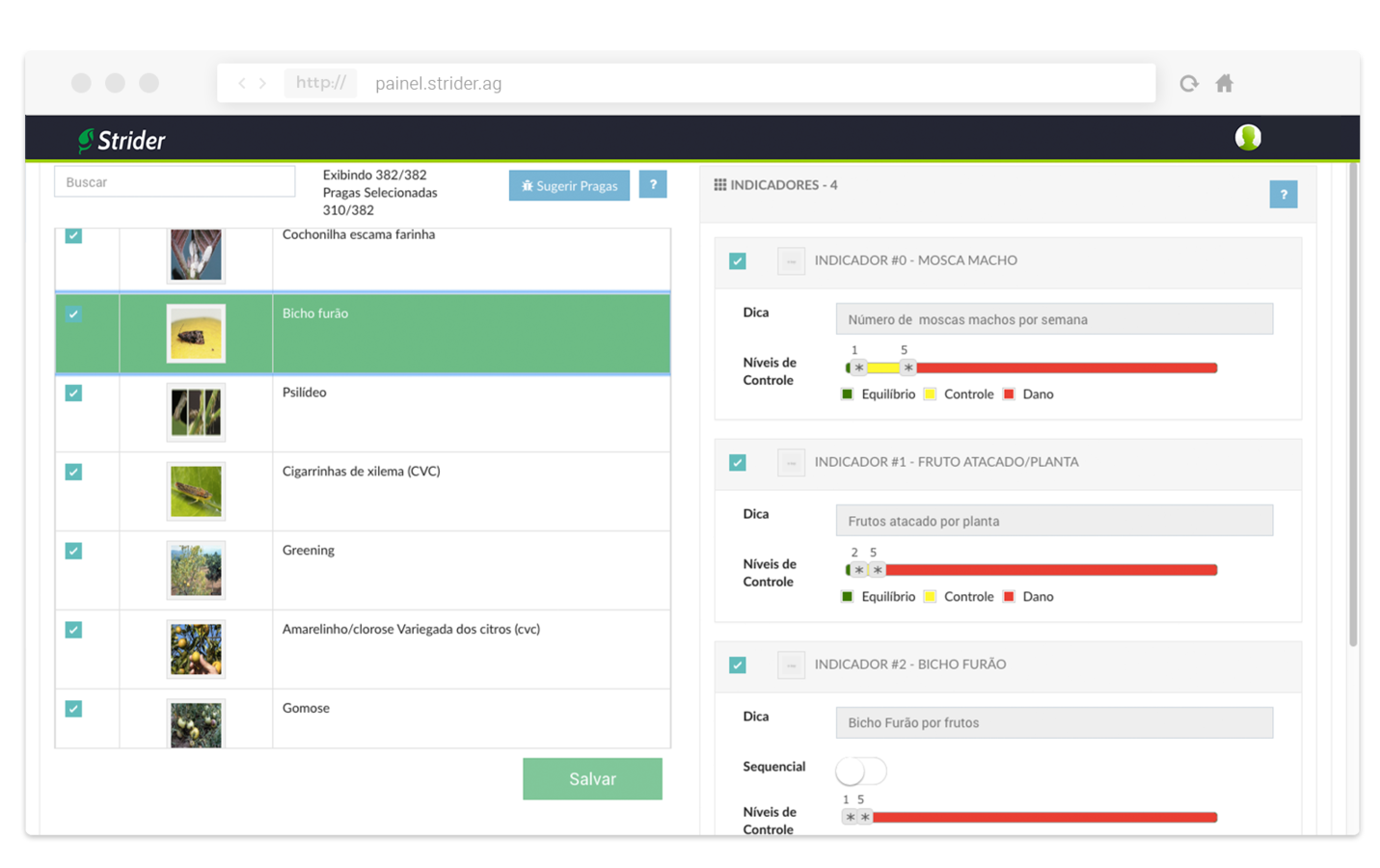Toggle the Sequencial switch
This screenshot has height=868, width=1380.
click(x=860, y=771)
